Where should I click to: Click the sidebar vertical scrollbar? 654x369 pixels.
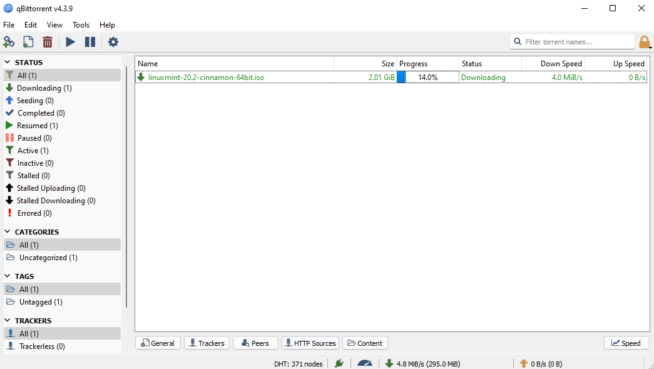point(126,188)
